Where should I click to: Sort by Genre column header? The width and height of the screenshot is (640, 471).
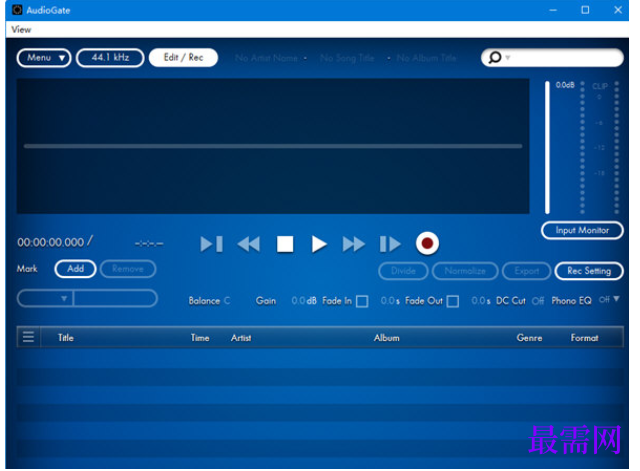[x=529, y=338]
